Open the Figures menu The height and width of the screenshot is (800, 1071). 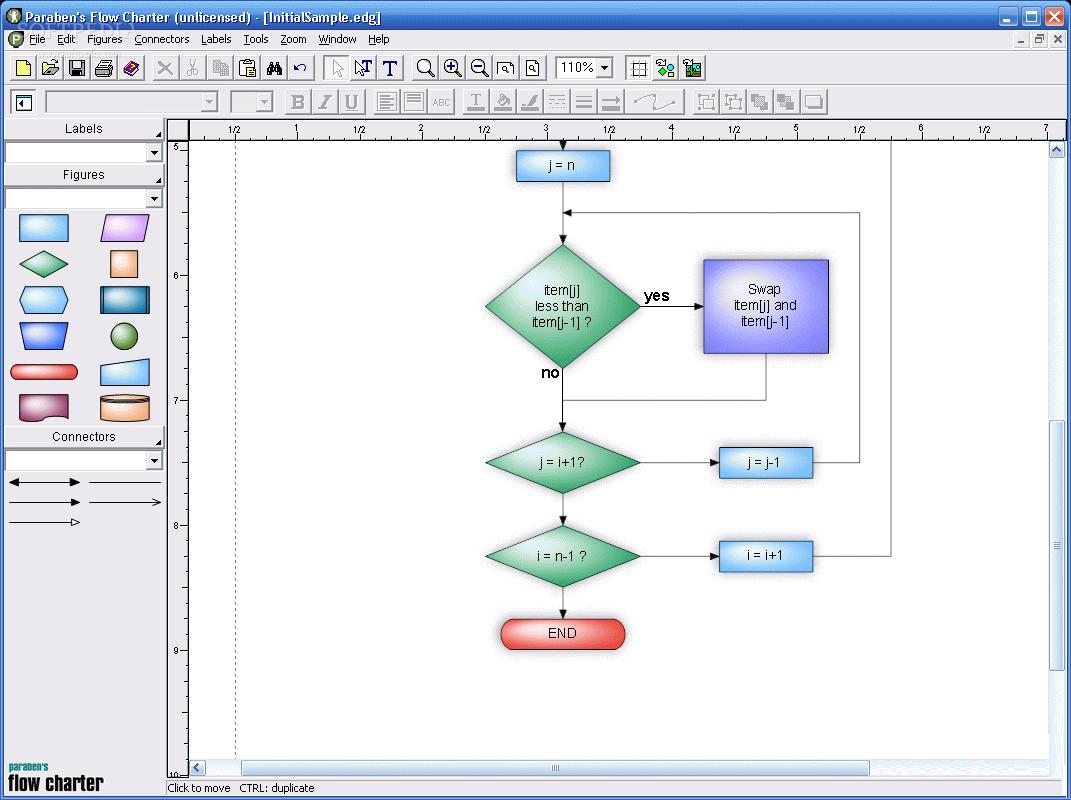pos(104,39)
